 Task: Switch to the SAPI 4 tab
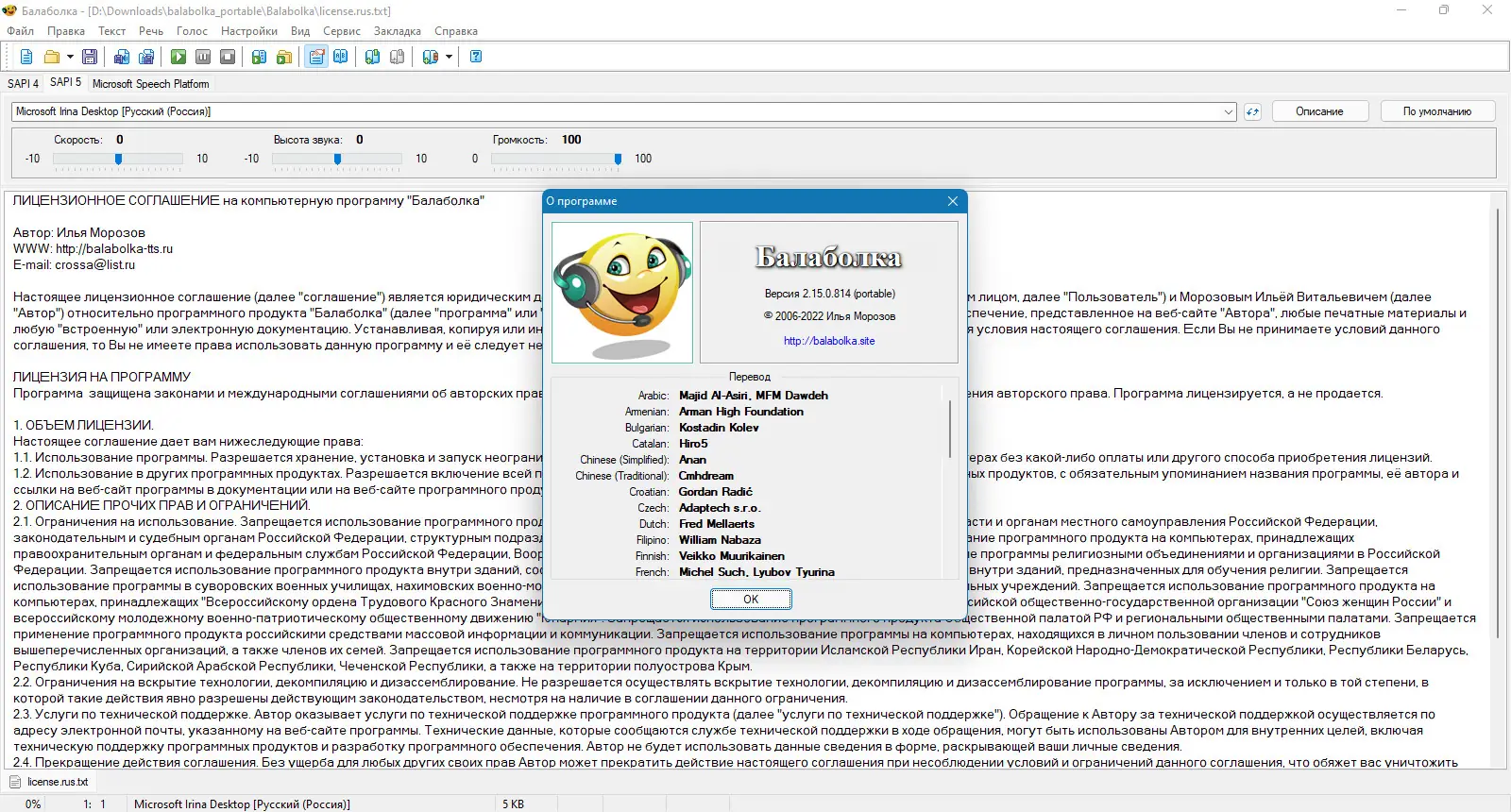coord(24,84)
